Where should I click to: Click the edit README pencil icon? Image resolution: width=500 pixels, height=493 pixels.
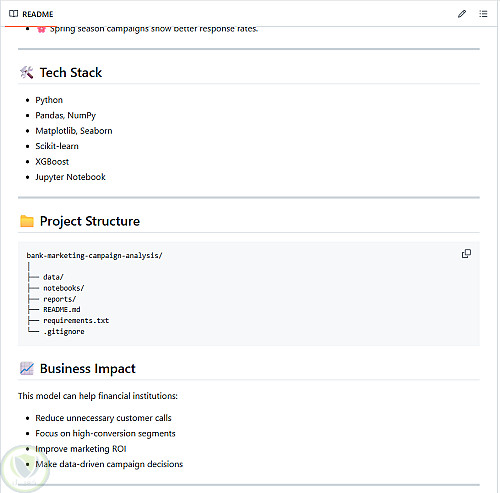click(462, 14)
